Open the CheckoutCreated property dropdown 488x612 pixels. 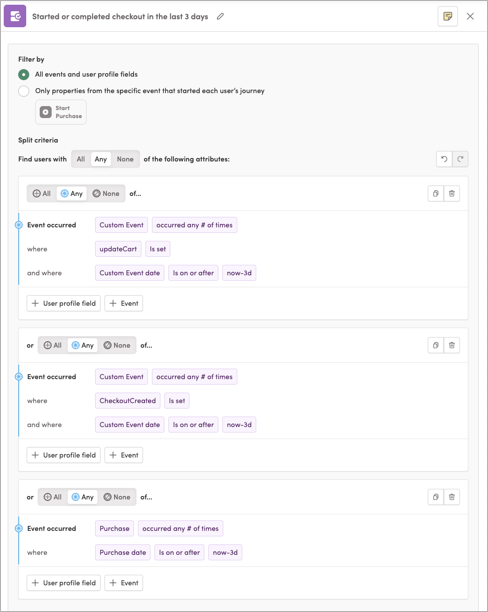pos(128,401)
